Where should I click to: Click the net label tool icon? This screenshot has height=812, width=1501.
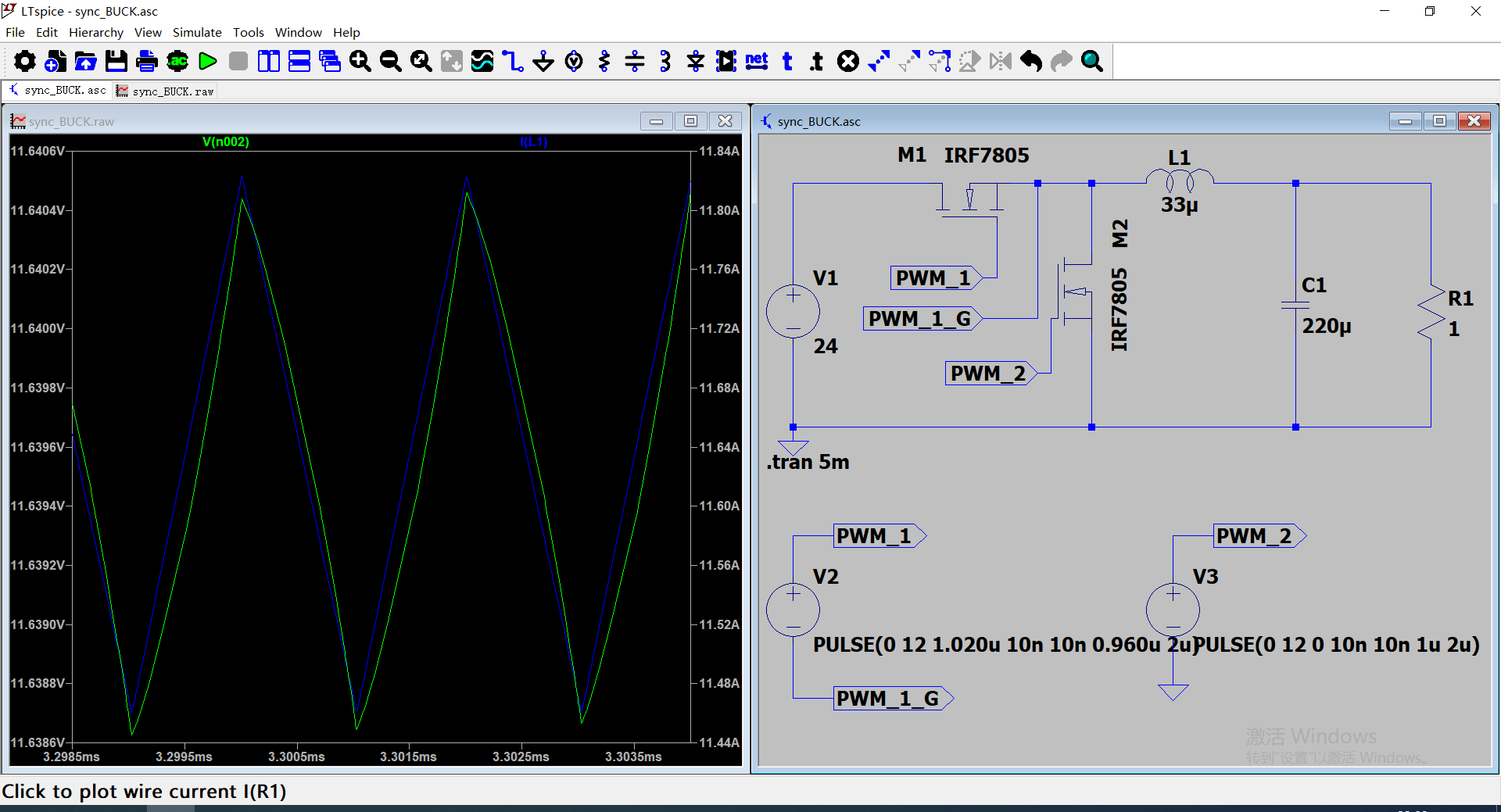[x=757, y=61]
